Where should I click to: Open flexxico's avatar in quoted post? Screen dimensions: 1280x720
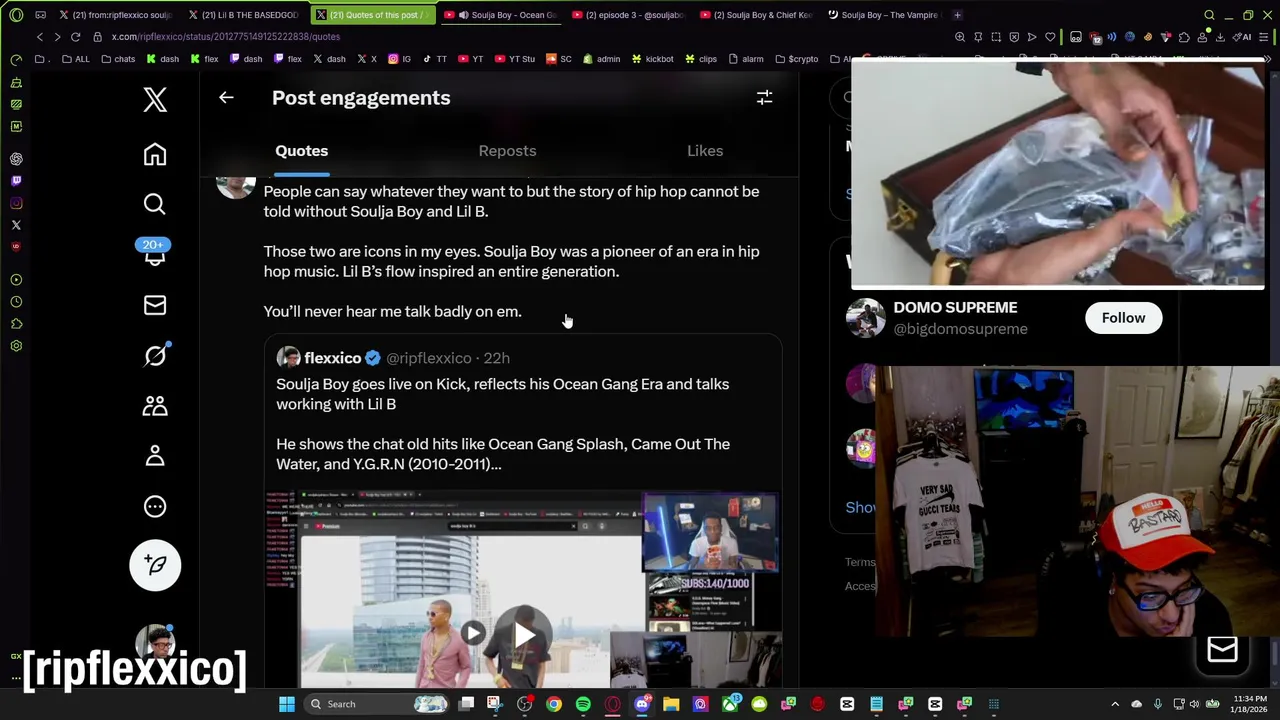pyautogui.click(x=288, y=358)
